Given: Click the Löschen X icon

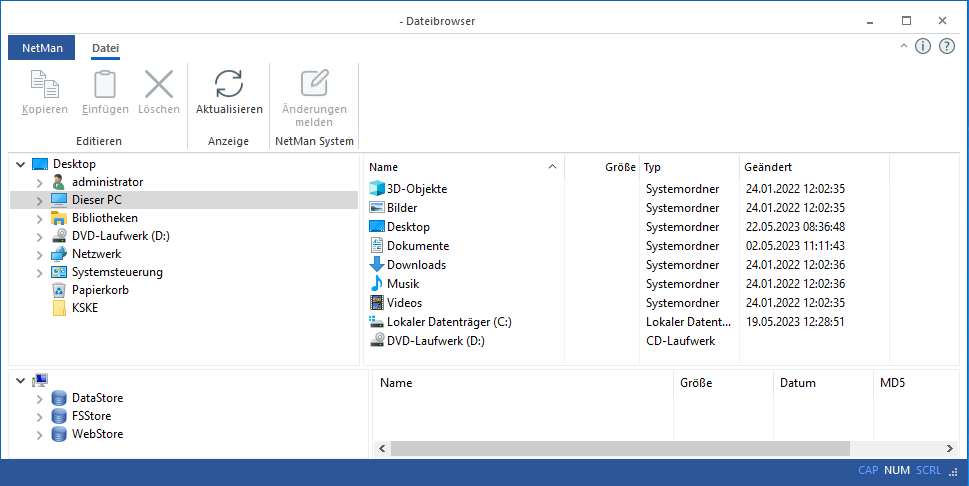Looking at the screenshot, I should point(159,83).
